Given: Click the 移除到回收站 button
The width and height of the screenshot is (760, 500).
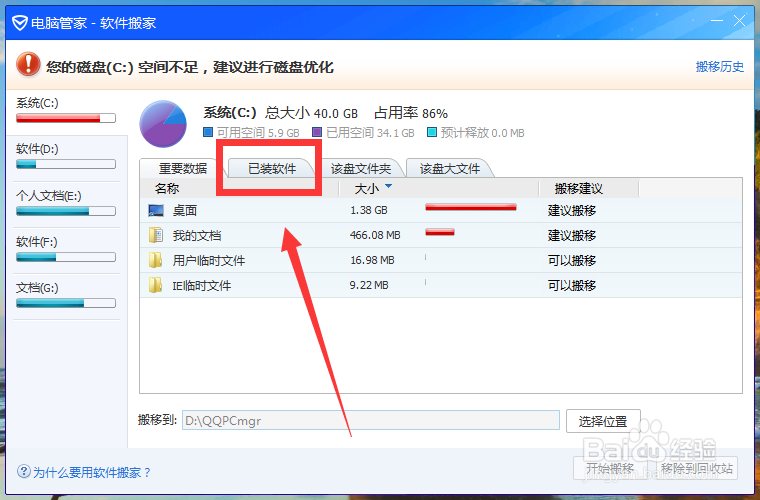Looking at the screenshot, I should tap(697, 469).
